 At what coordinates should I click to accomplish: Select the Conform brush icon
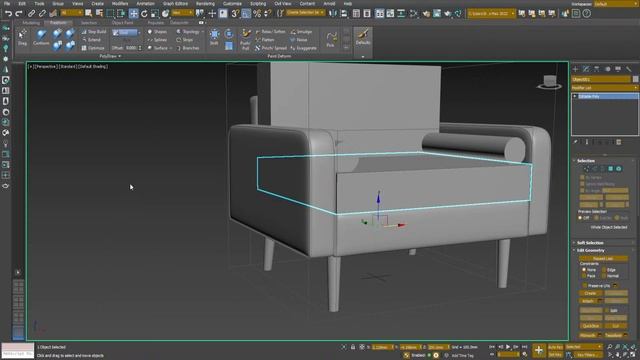[41, 37]
